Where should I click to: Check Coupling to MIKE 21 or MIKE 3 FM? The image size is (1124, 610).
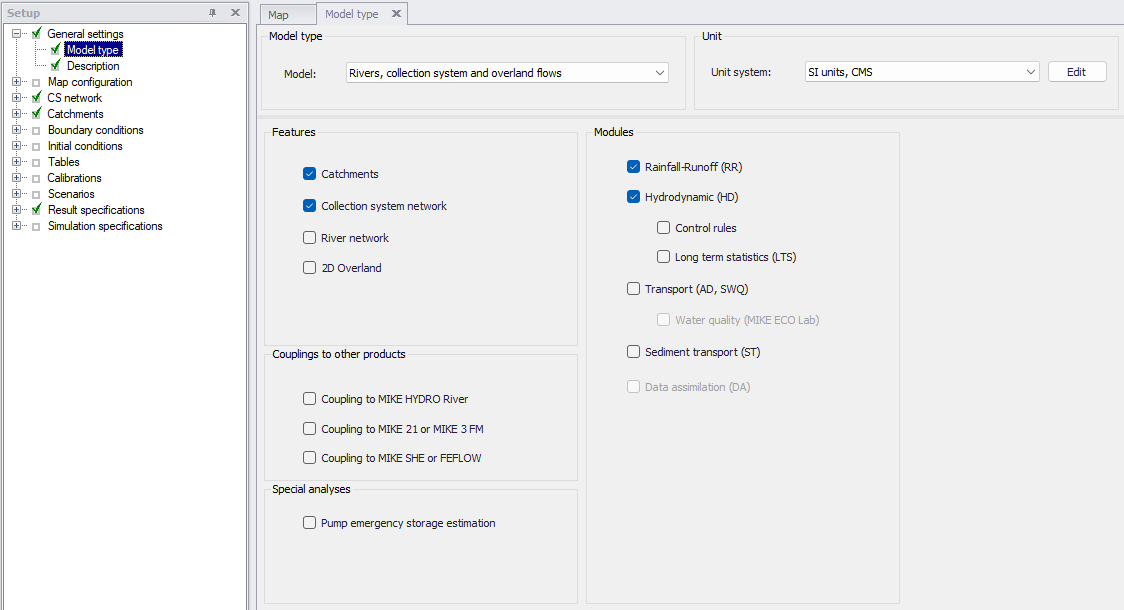pos(310,429)
